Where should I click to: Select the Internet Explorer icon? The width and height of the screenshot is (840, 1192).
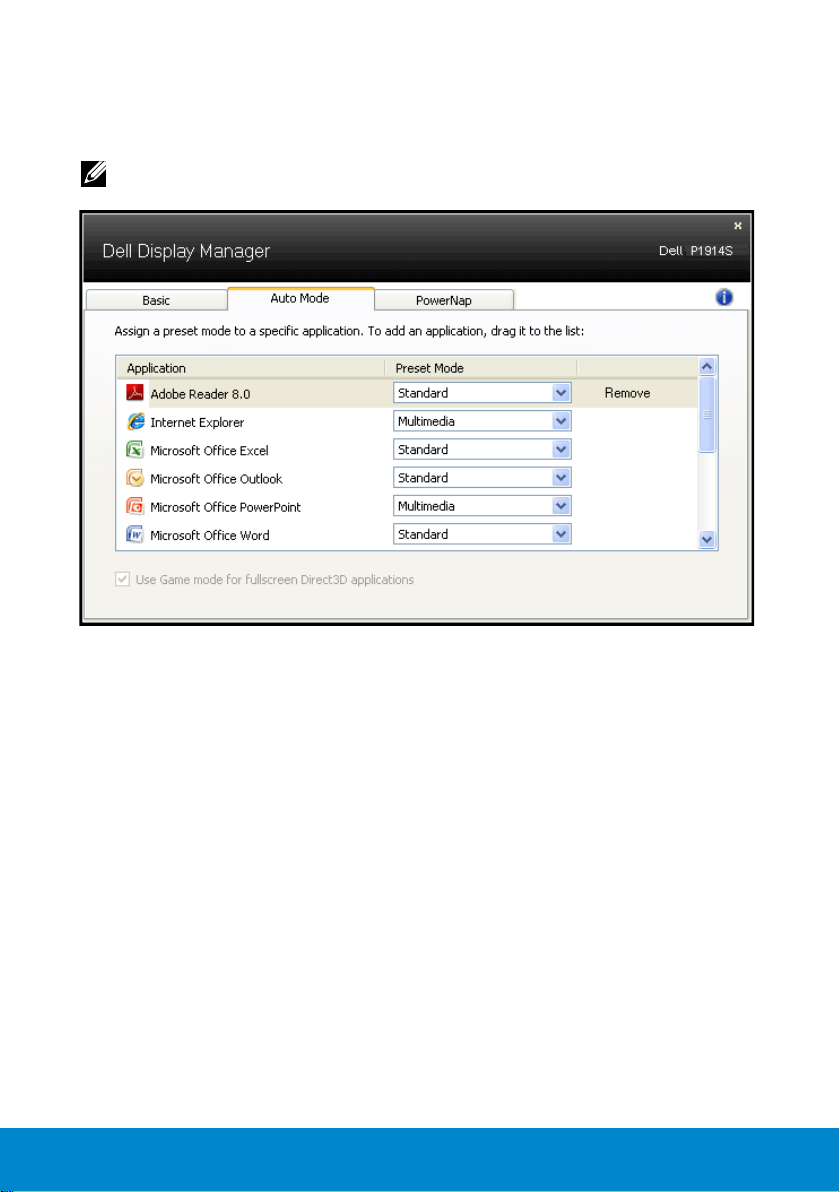point(135,422)
